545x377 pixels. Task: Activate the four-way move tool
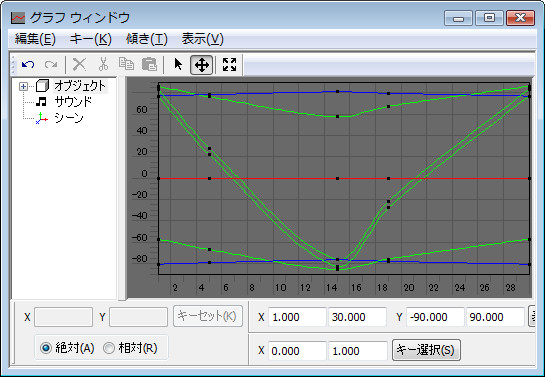(x=202, y=65)
